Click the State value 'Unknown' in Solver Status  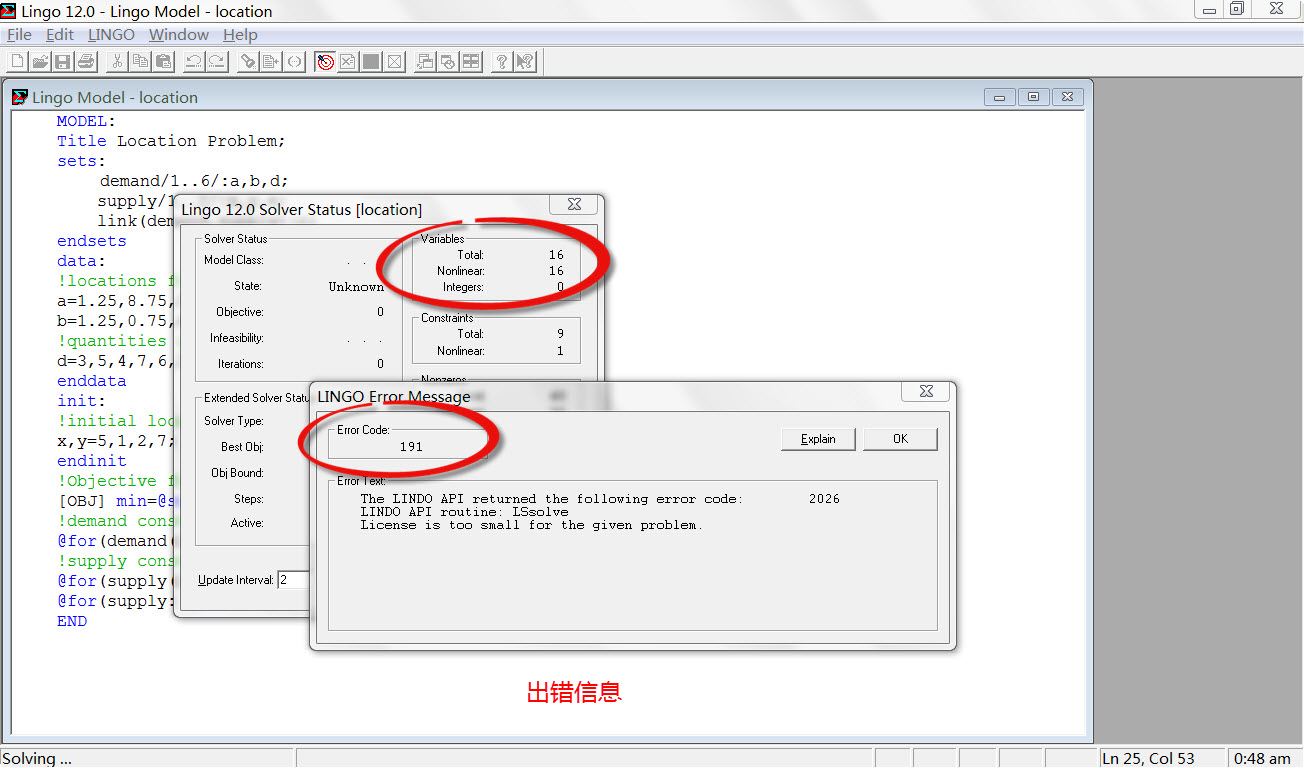(356, 287)
